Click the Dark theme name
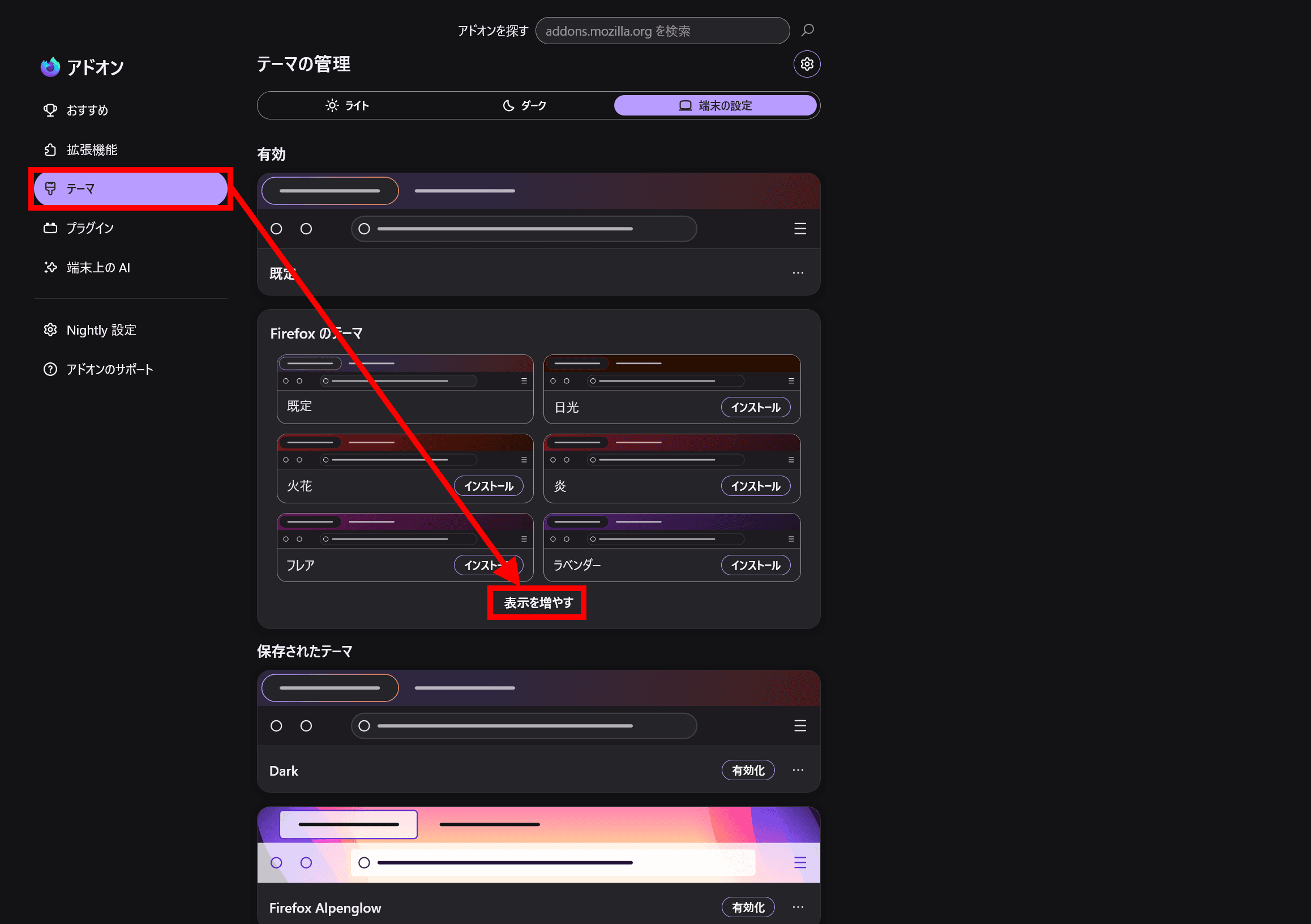This screenshot has height=924, width=1311. 284,771
